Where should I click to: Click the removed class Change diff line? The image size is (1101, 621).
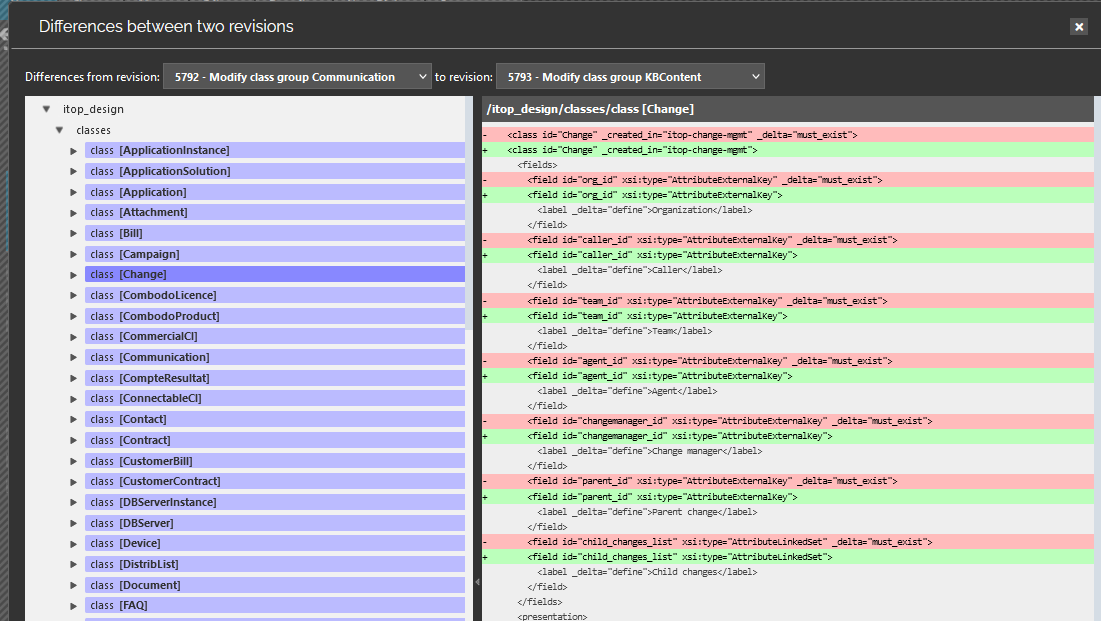pyautogui.click(x=682, y=135)
